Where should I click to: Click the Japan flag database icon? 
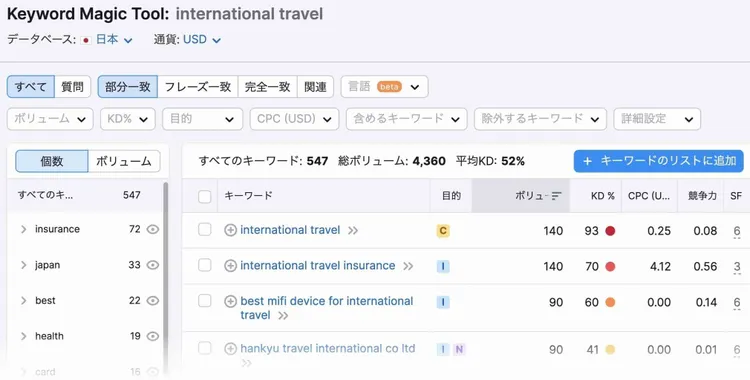pos(86,40)
